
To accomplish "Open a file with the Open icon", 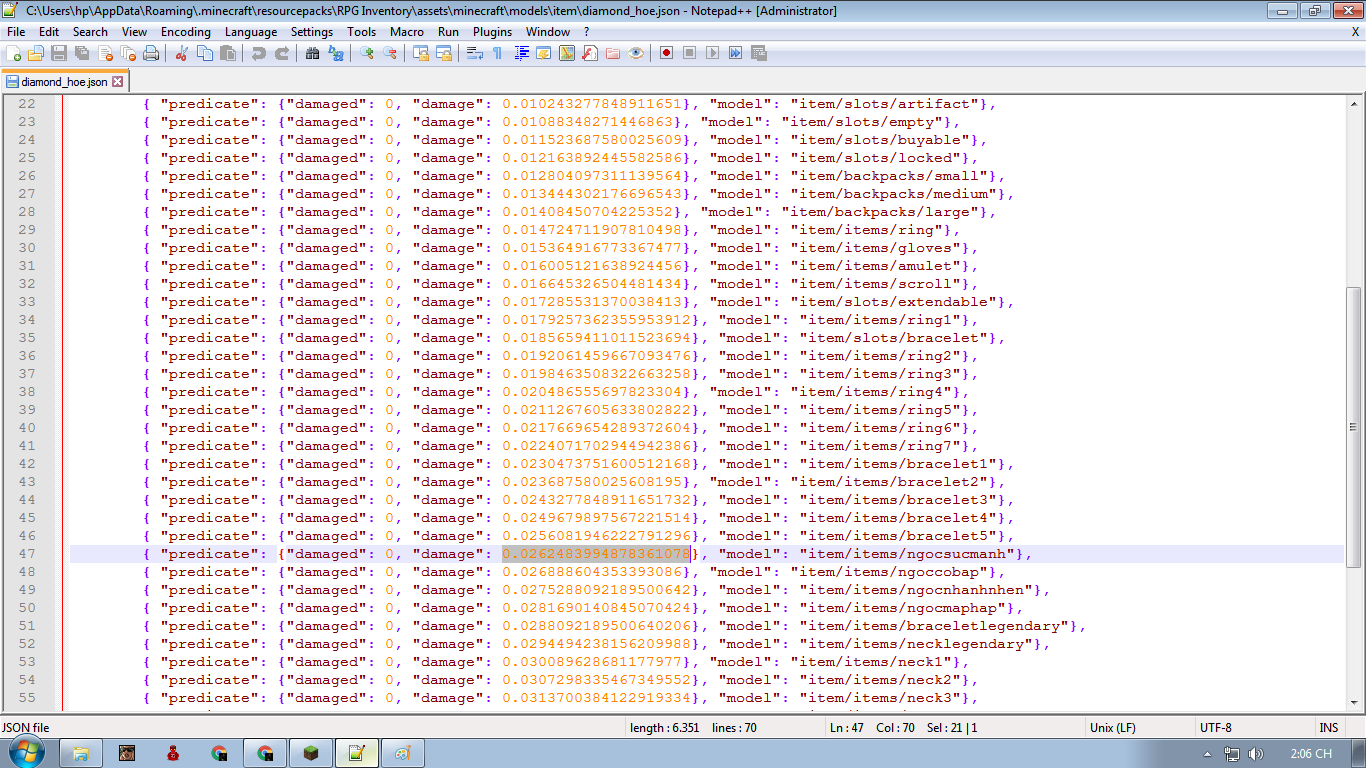I will 36,53.
